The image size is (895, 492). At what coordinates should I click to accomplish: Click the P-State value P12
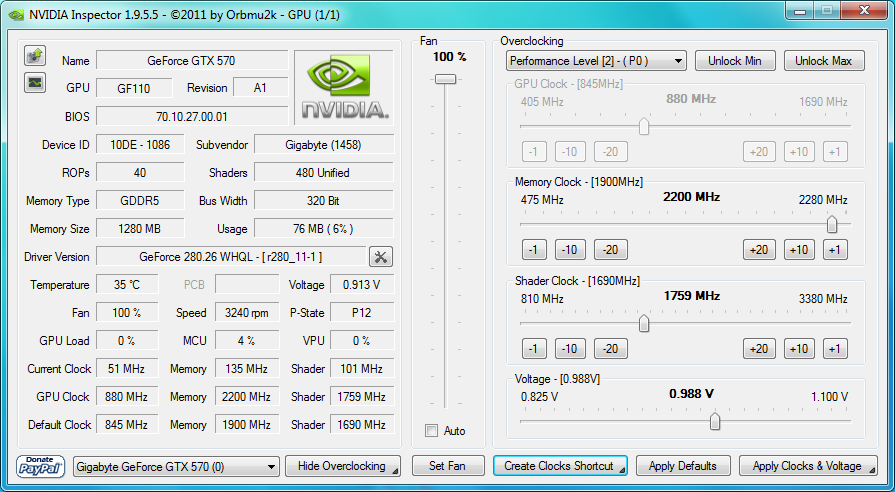tap(362, 313)
